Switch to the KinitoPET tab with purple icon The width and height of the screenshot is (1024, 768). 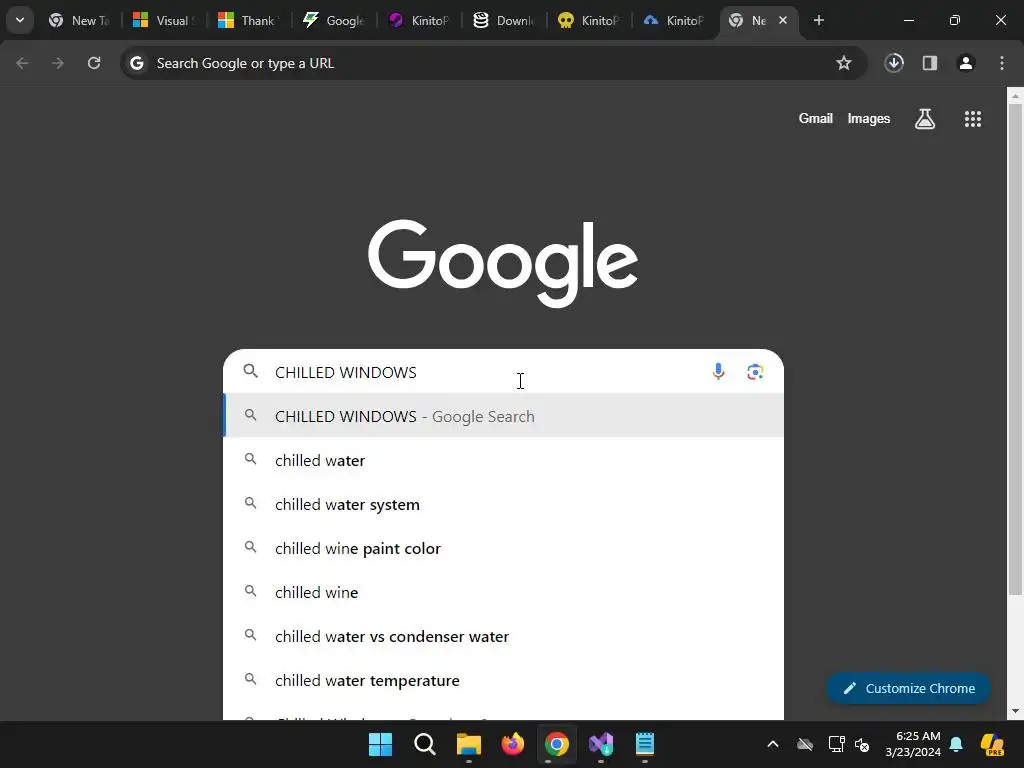point(419,20)
